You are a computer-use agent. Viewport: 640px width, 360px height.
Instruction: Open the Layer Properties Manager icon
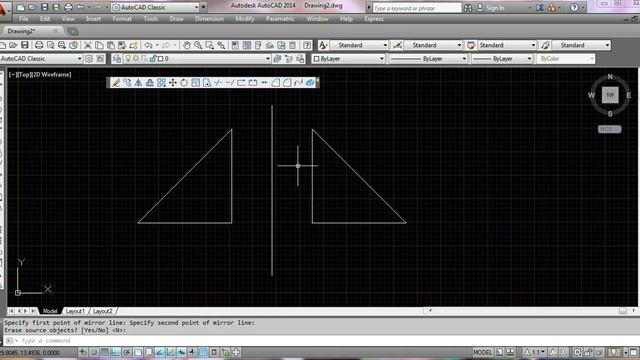point(117,59)
